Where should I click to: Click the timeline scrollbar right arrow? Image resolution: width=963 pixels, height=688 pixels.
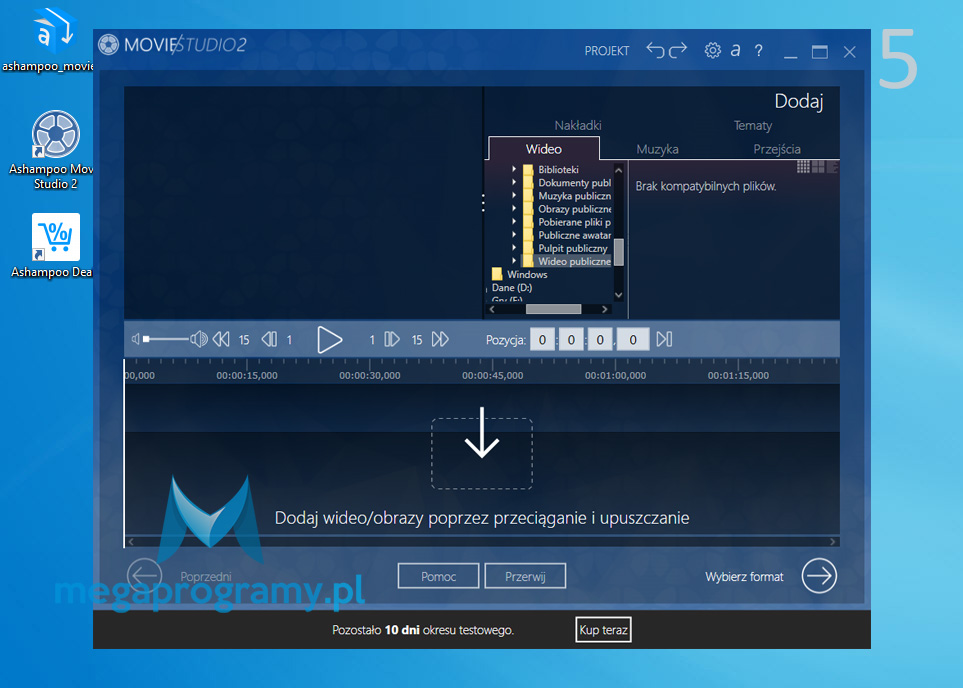tap(833, 542)
